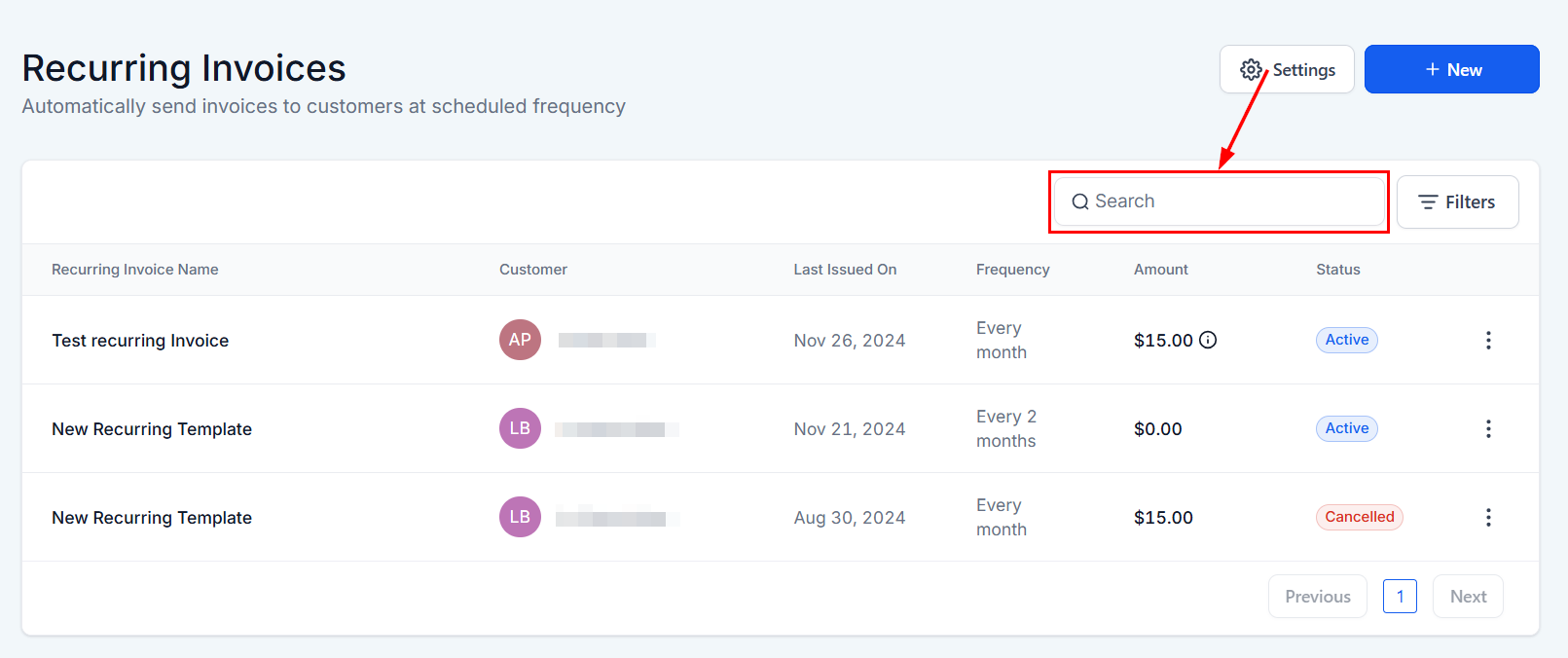Open Test recurring Invoice entry
Screen dimensions: 1568x658
coord(140,341)
